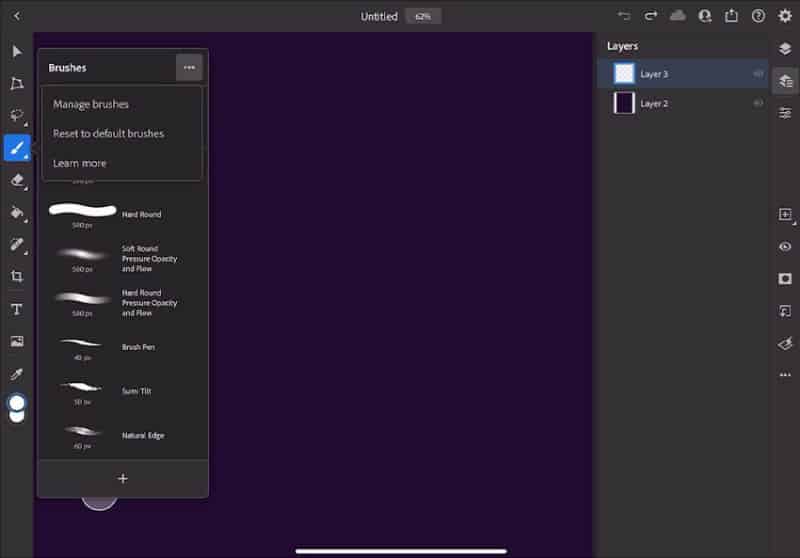Select the Type tool
Screen dimensions: 800x558
tap(17, 309)
